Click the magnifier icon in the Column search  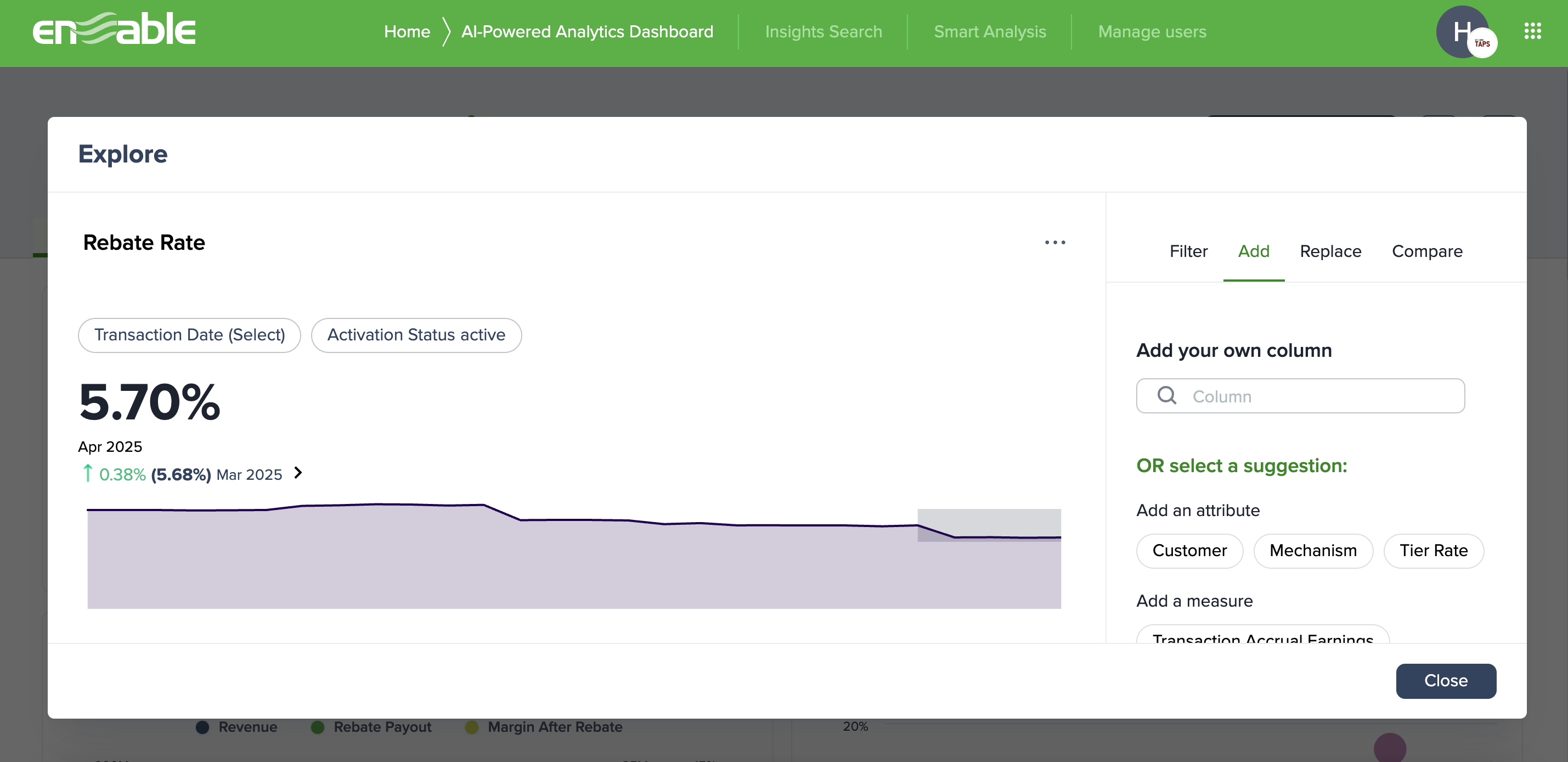[1167, 396]
